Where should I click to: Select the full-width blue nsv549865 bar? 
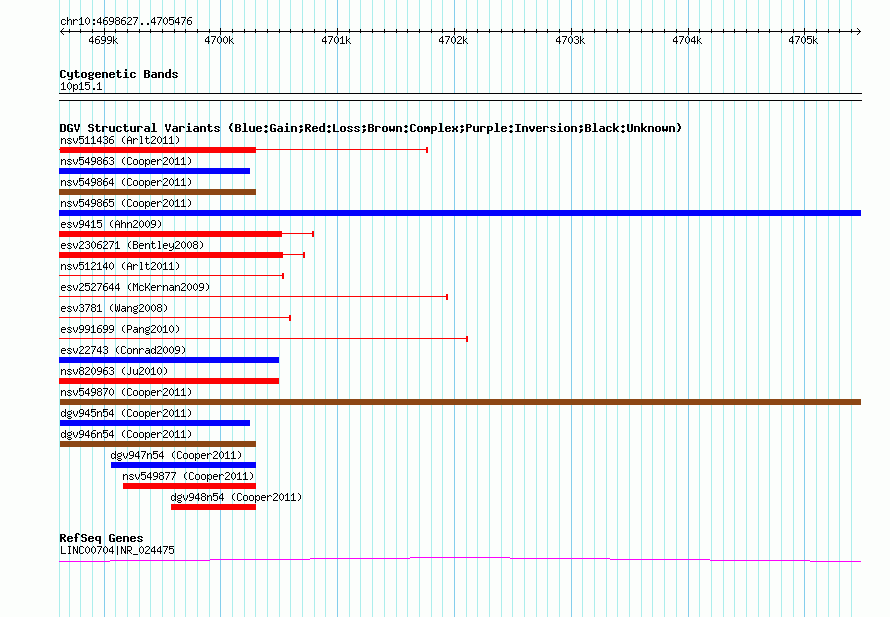pos(460,213)
